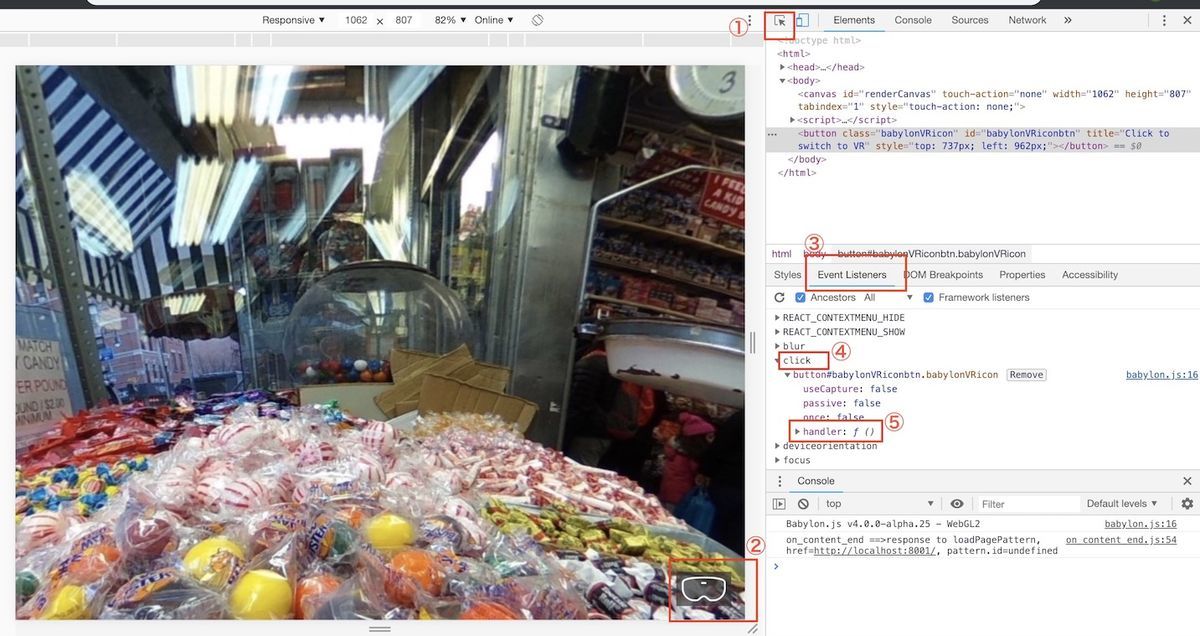Image resolution: width=1200 pixels, height=636 pixels.
Task: Click the Babylon.js v4.0.0-alpha.25 log message
Action: coord(882,524)
